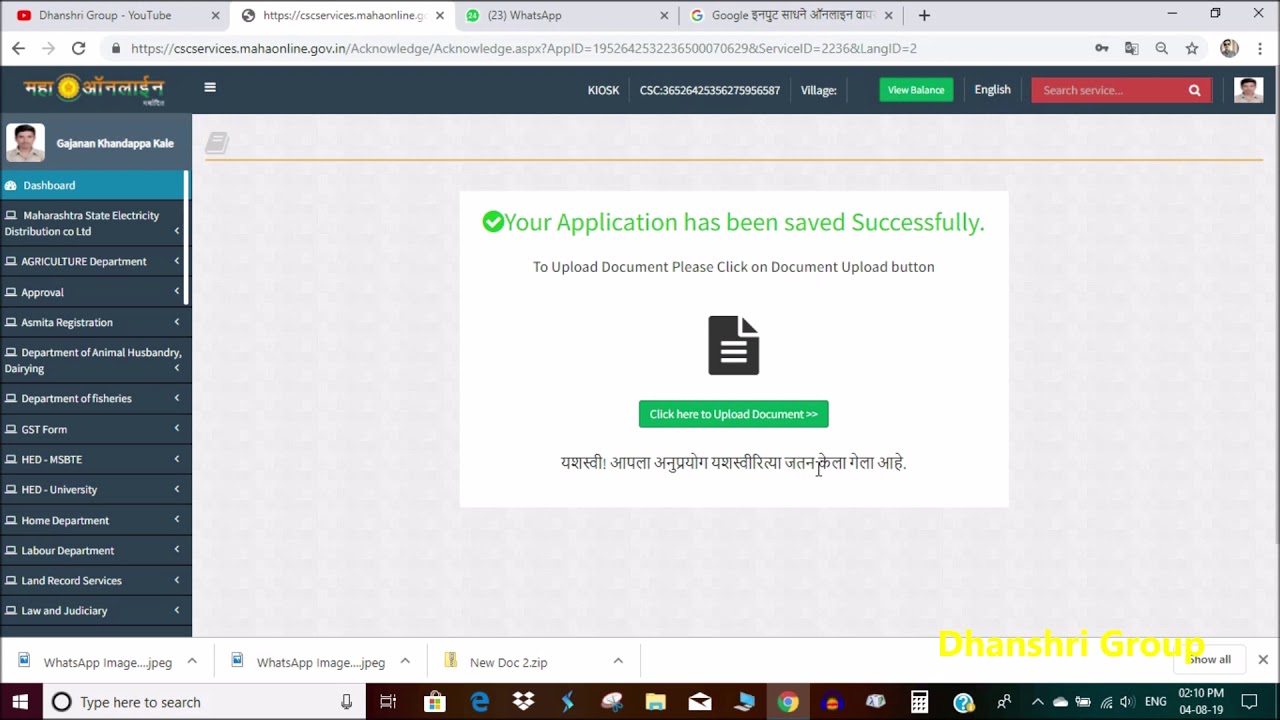Close the Dhanshri Group YouTube tab
This screenshot has width=1280, height=720.
[x=215, y=15]
